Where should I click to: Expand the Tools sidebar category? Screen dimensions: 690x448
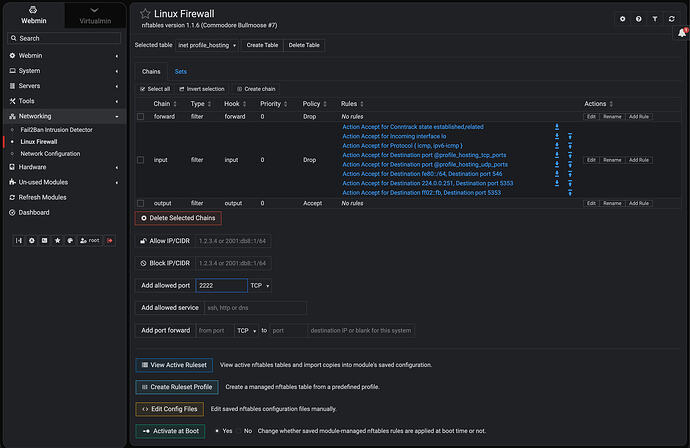[64, 101]
